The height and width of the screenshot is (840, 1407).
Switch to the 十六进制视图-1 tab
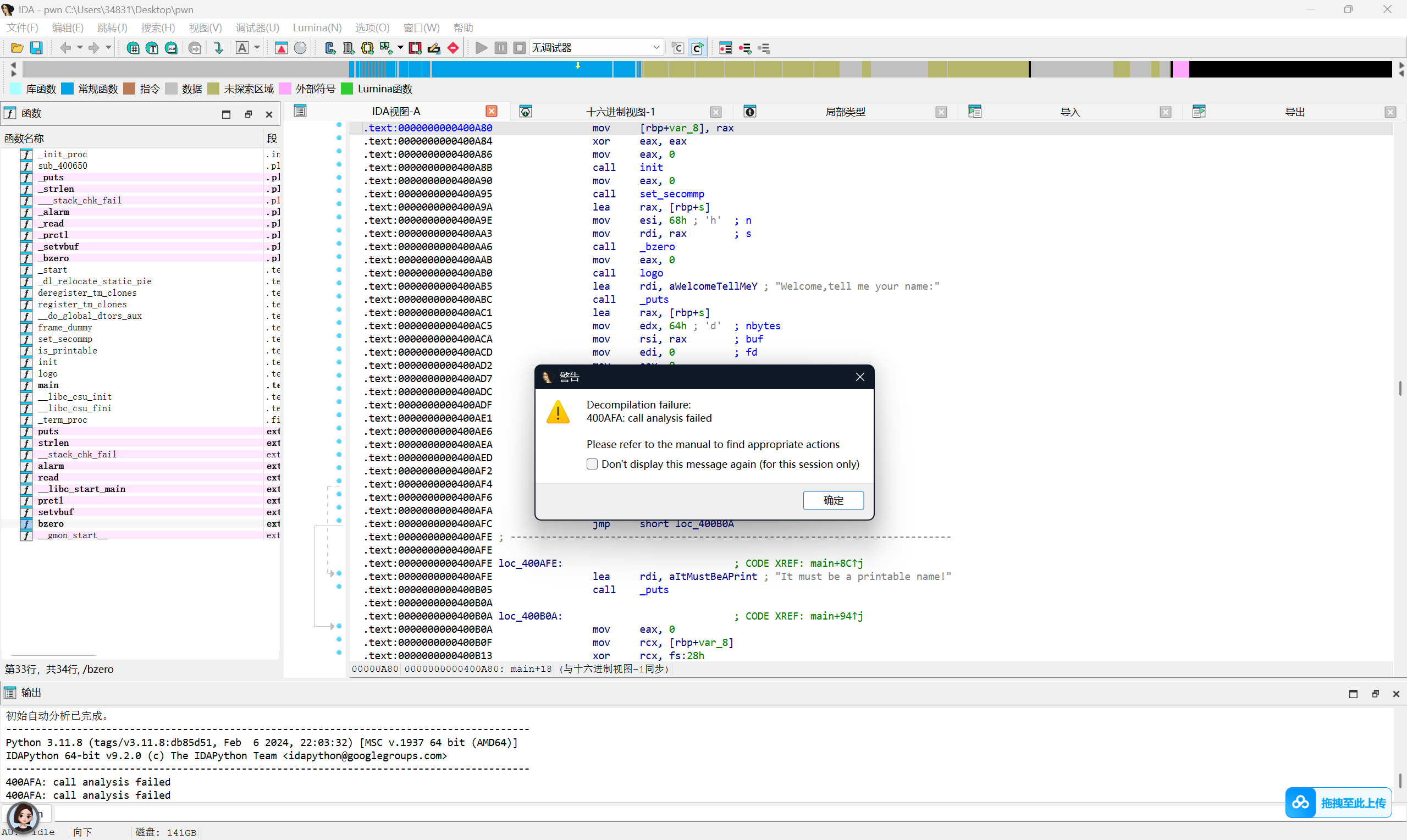tap(620, 112)
